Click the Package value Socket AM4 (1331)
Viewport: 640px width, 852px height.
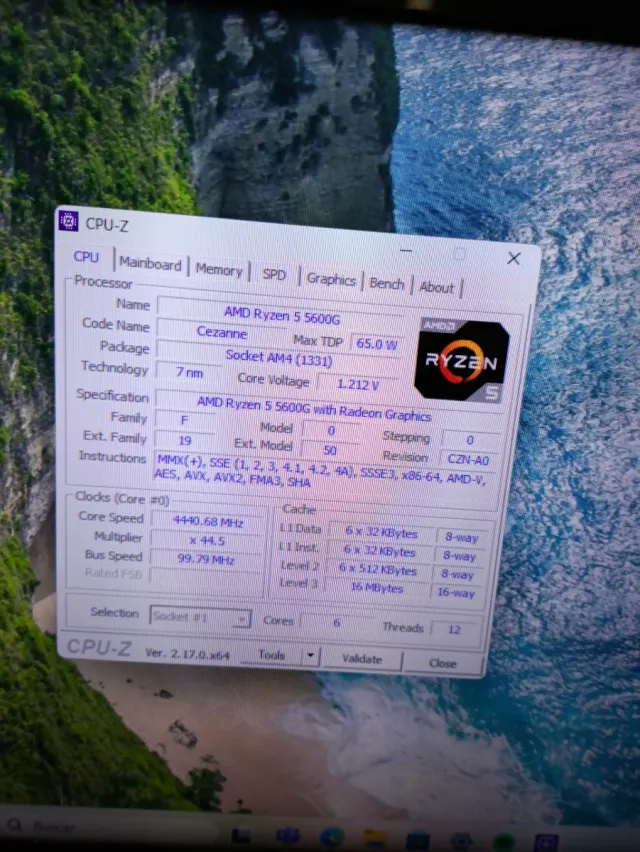279,357
